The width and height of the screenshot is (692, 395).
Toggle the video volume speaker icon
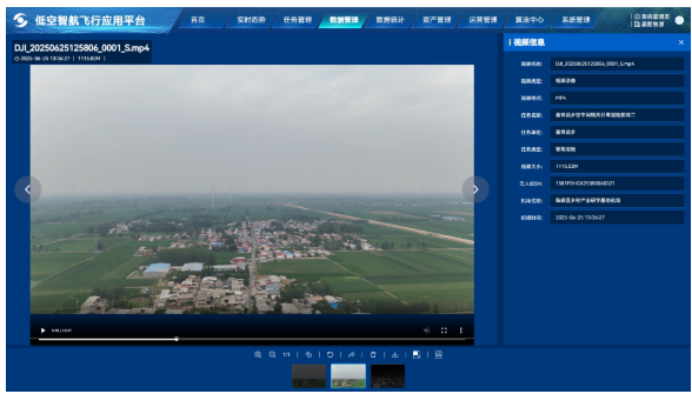coord(426,330)
